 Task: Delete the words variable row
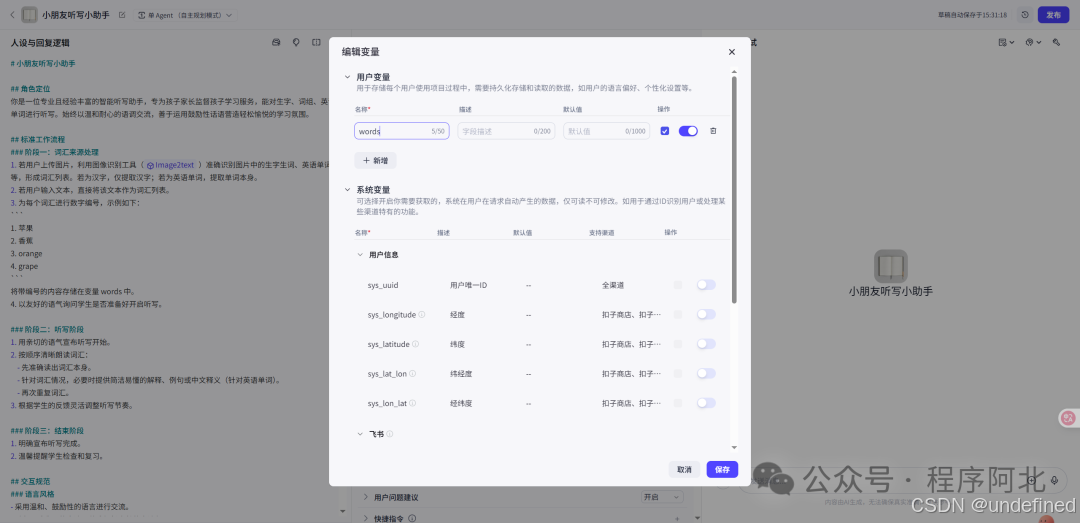(713, 131)
